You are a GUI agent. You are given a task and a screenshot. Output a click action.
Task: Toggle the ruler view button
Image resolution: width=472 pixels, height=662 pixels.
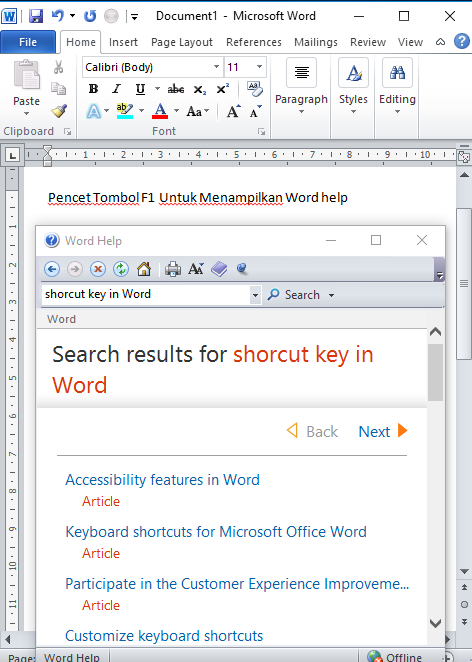464,156
